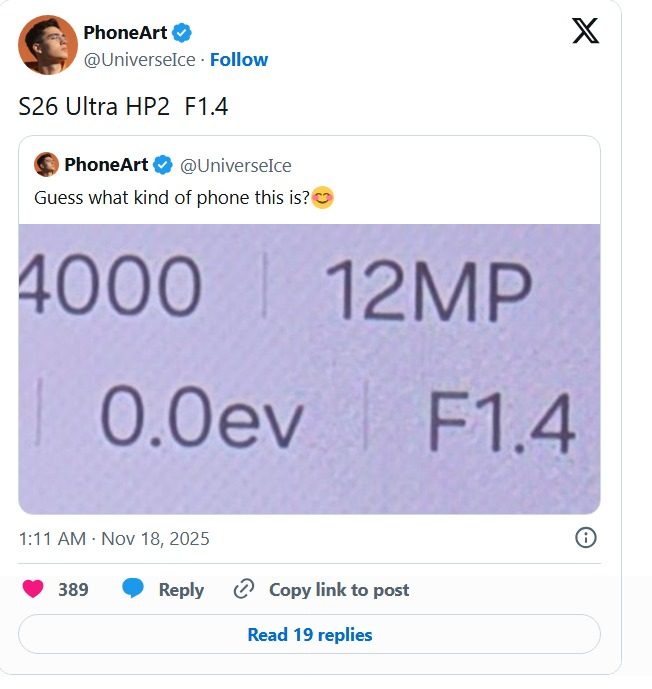Click the verified badge beside the top PhoneArt name
Image resolution: width=652 pixels, height=689 pixels.
(181, 33)
